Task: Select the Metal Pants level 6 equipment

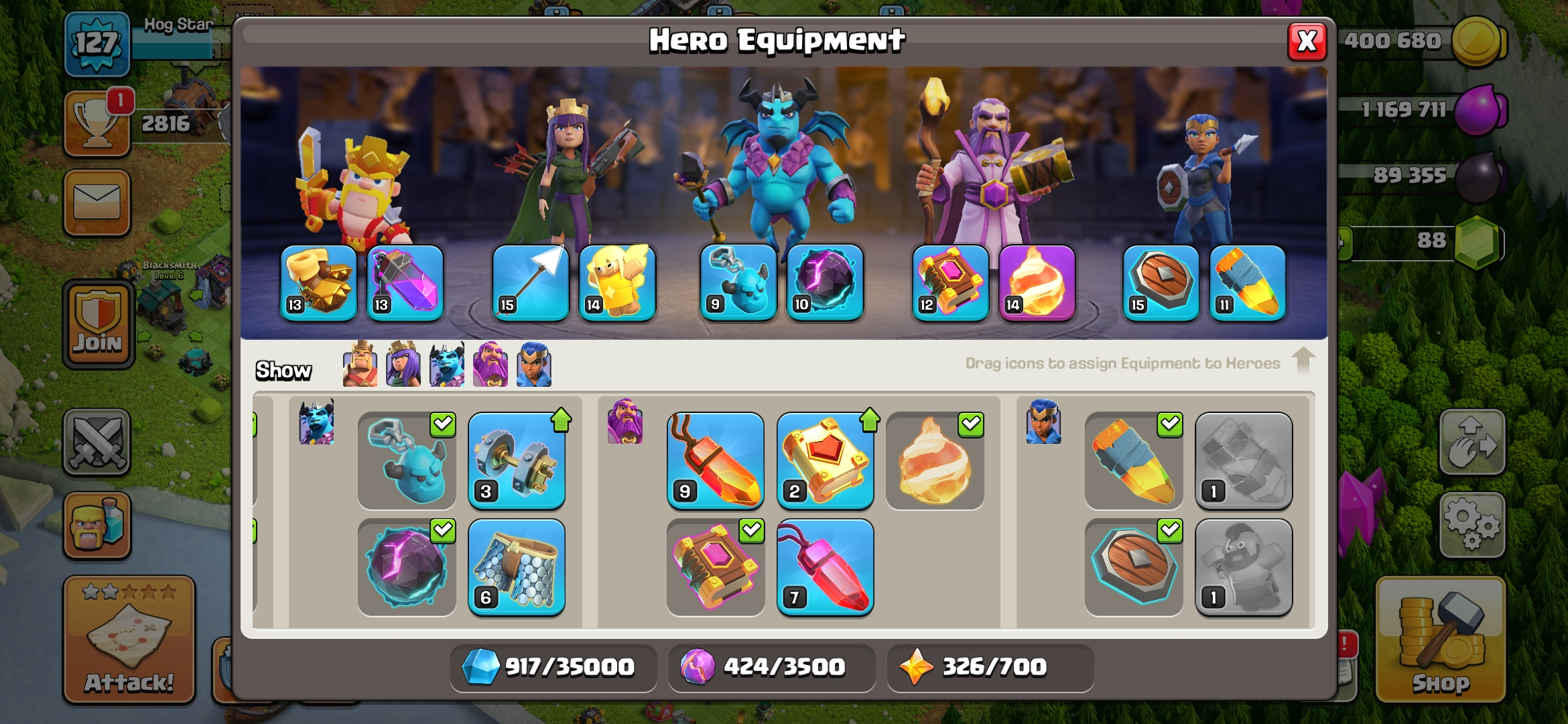Action: pos(517,567)
